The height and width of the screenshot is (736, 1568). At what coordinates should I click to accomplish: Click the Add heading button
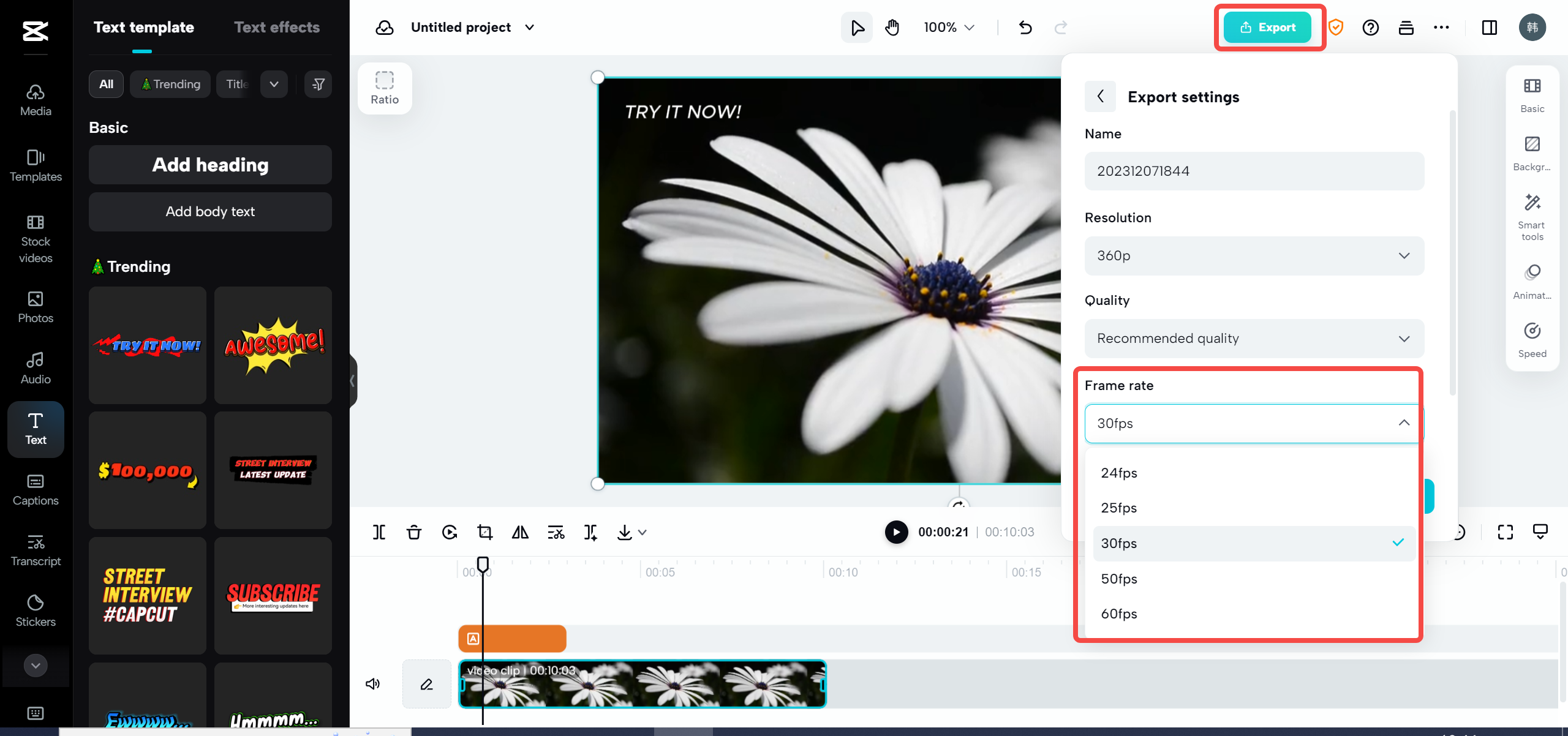coord(209,165)
